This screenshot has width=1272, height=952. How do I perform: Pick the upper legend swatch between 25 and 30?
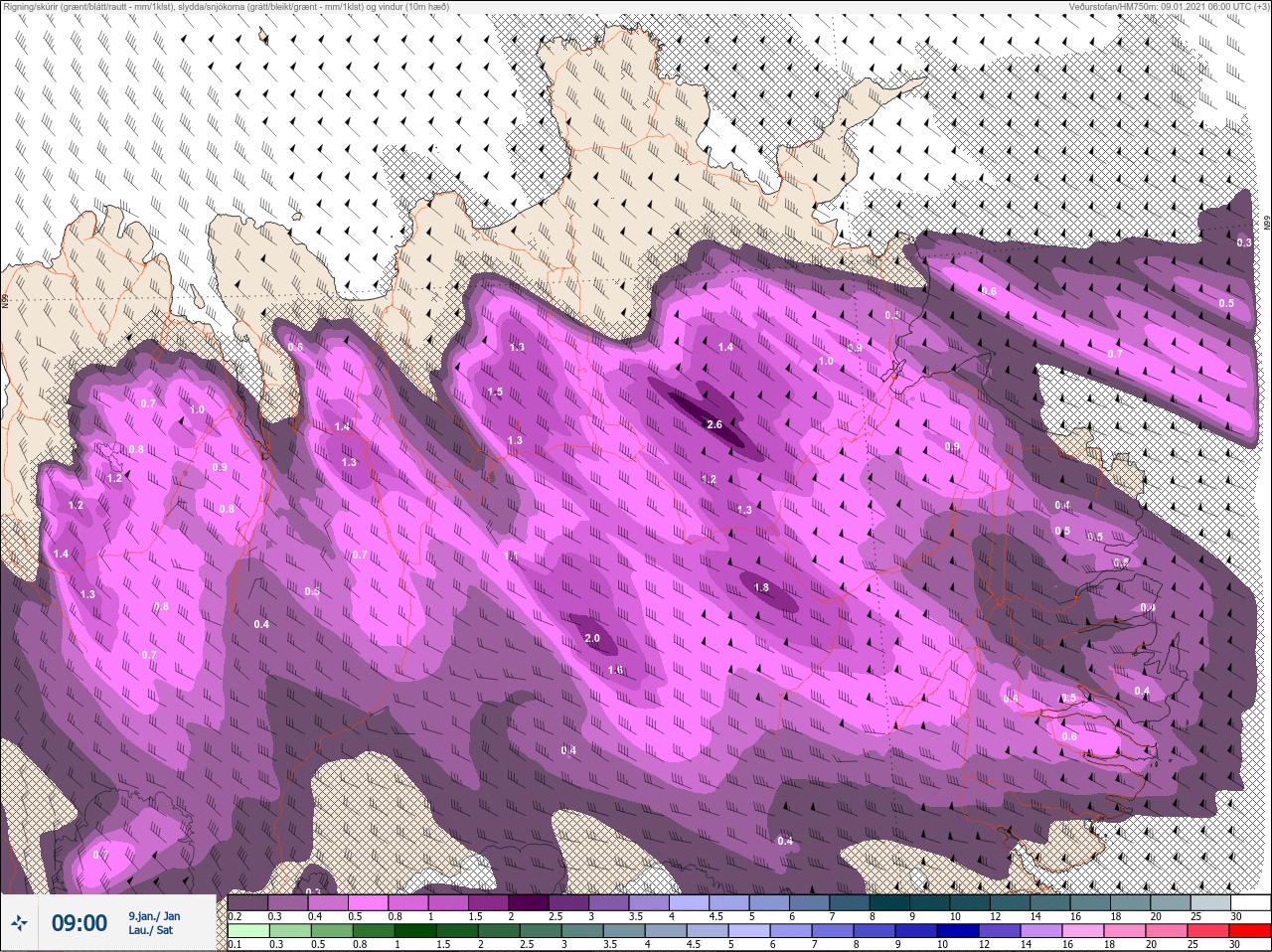[1209, 902]
